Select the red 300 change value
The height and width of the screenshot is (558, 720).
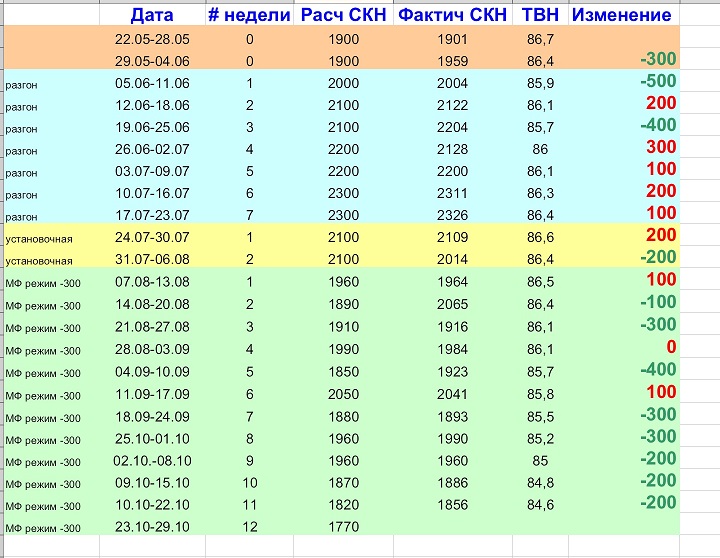(661, 147)
